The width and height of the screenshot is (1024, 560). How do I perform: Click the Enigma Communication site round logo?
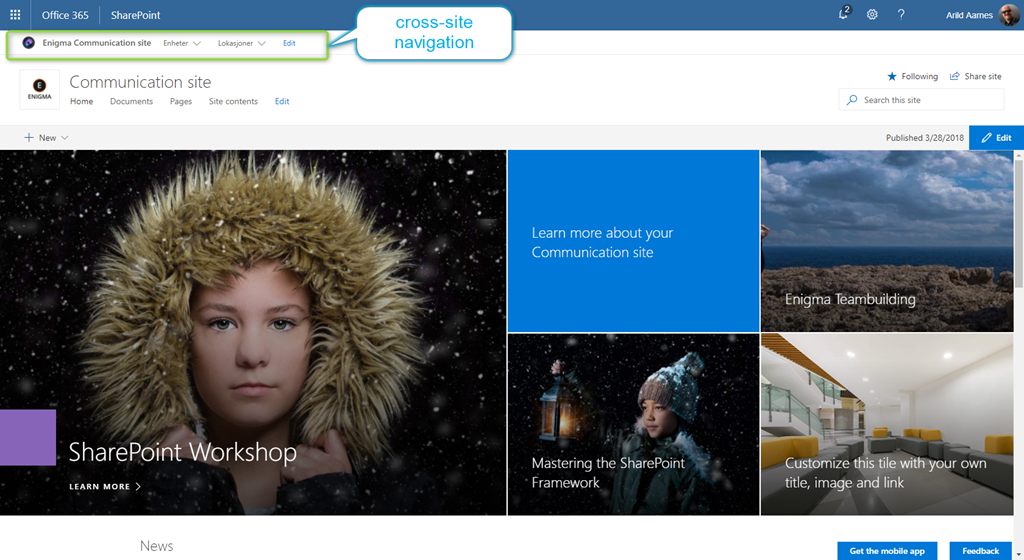pos(29,43)
